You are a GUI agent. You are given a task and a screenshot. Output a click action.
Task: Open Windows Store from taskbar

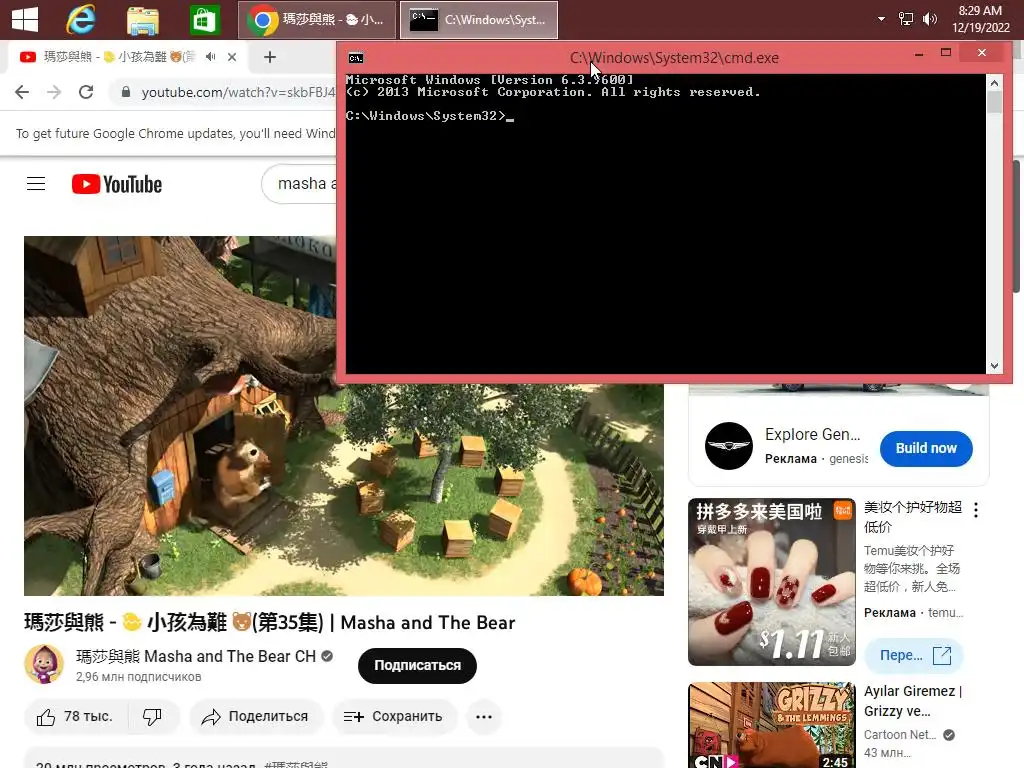(x=204, y=20)
